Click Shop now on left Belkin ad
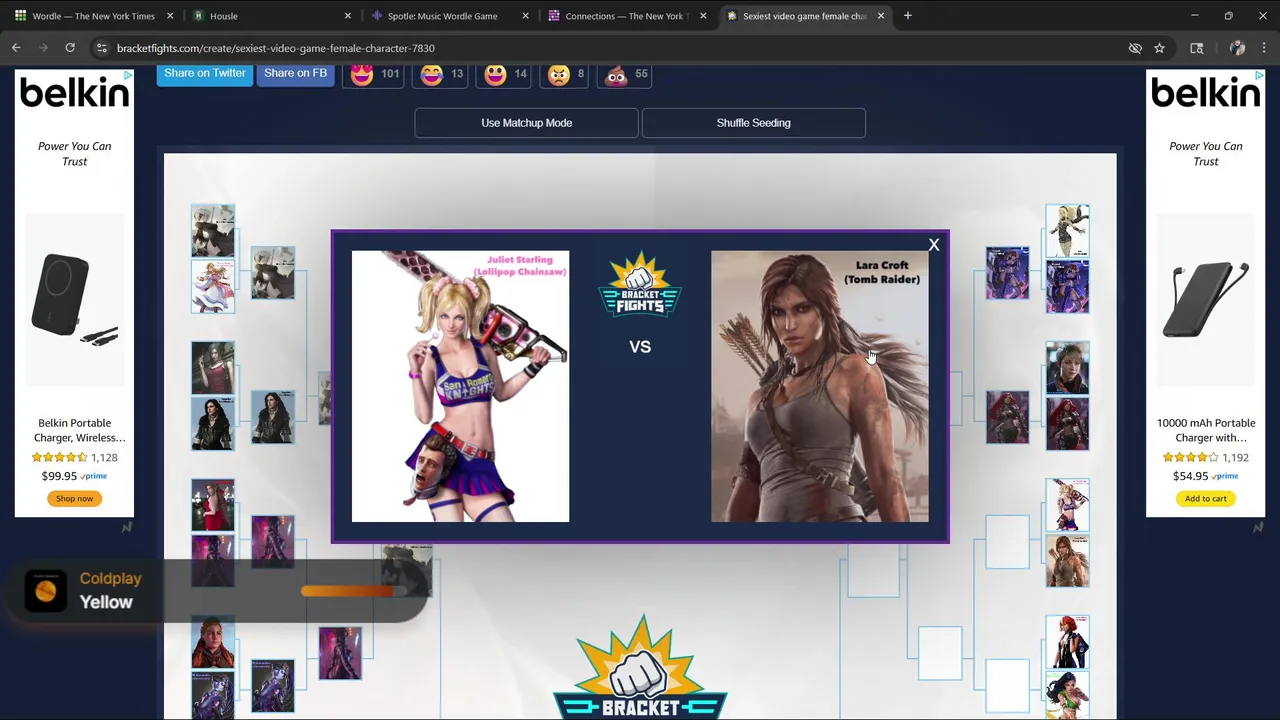 pos(74,498)
